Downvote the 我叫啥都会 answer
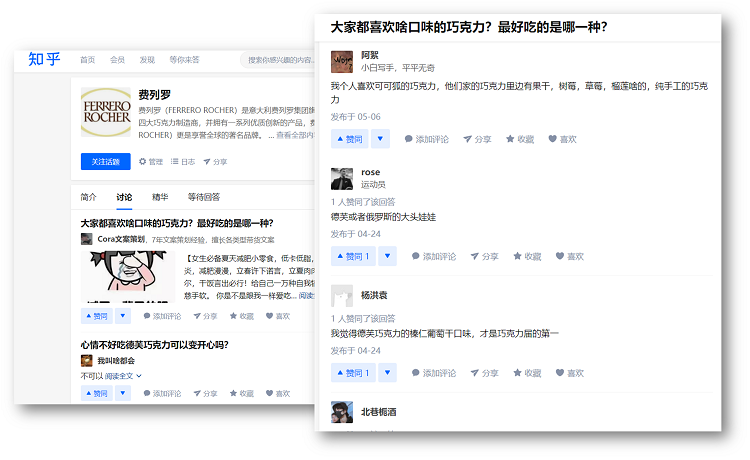Viewport: 750px width, 460px height. (123, 394)
